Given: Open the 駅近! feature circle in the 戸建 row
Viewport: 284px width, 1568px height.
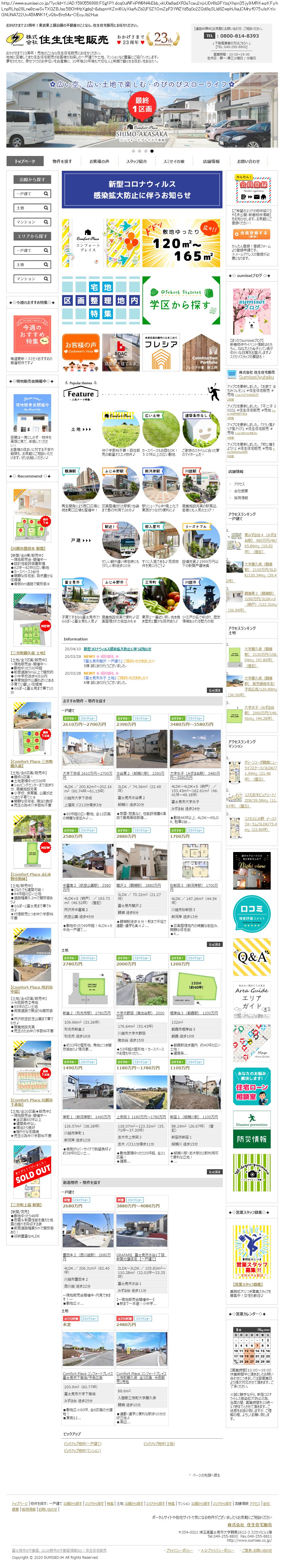Looking at the screenshot, I should (121, 541).
